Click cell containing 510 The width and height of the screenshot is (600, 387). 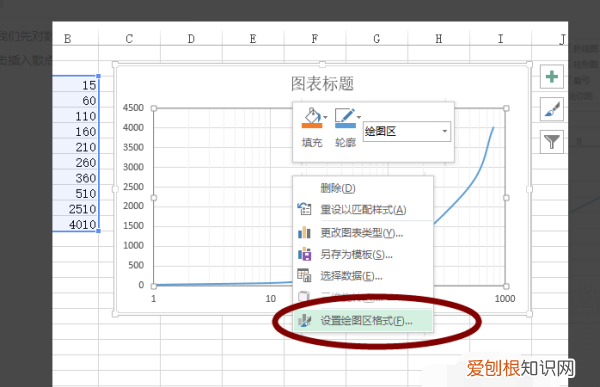(x=75, y=193)
